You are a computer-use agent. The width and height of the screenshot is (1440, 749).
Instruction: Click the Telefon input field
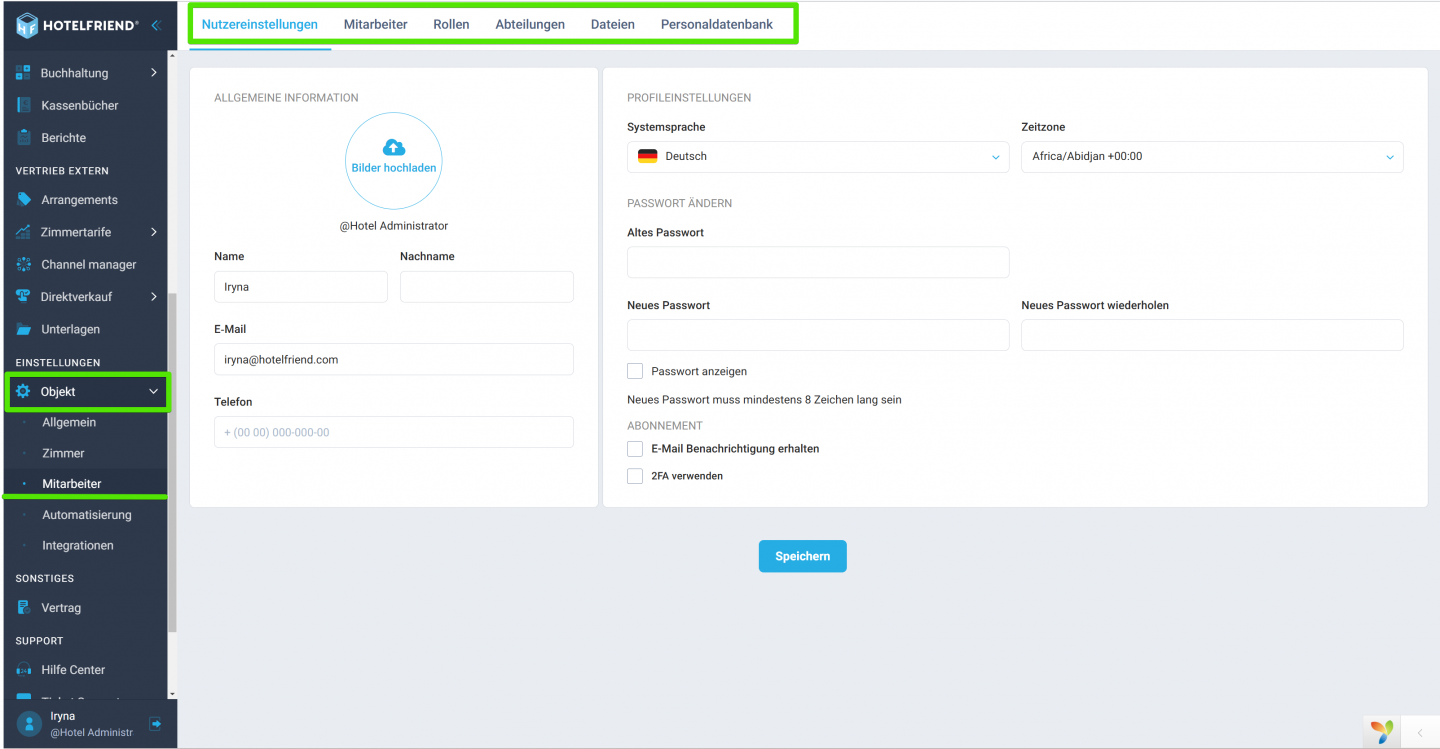pos(394,432)
